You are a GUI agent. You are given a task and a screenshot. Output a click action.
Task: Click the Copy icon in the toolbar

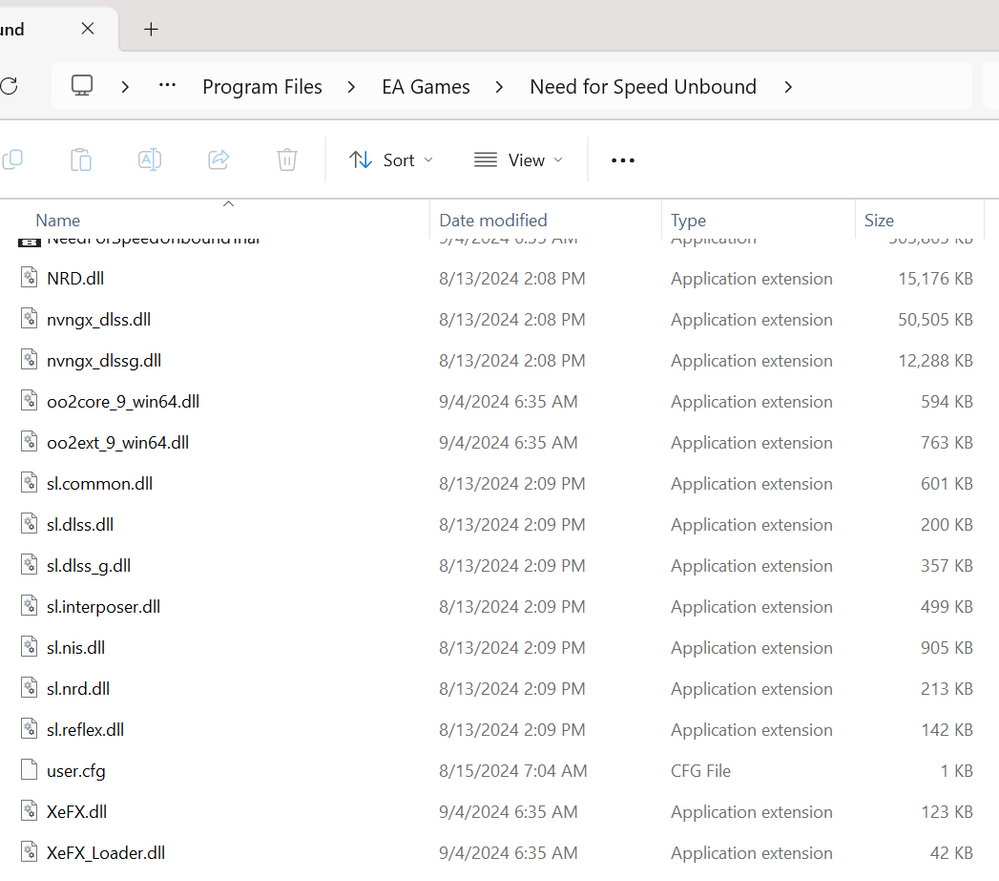pyautogui.click(x=12, y=160)
